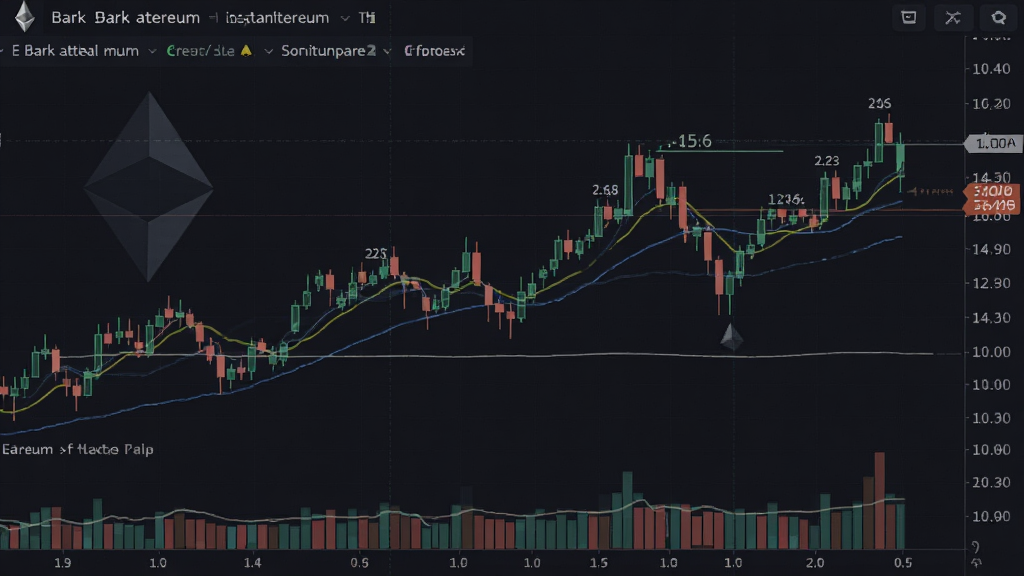Click the 225 label above the candles
Image resolution: width=1024 pixels, height=576 pixels.
click(x=376, y=253)
